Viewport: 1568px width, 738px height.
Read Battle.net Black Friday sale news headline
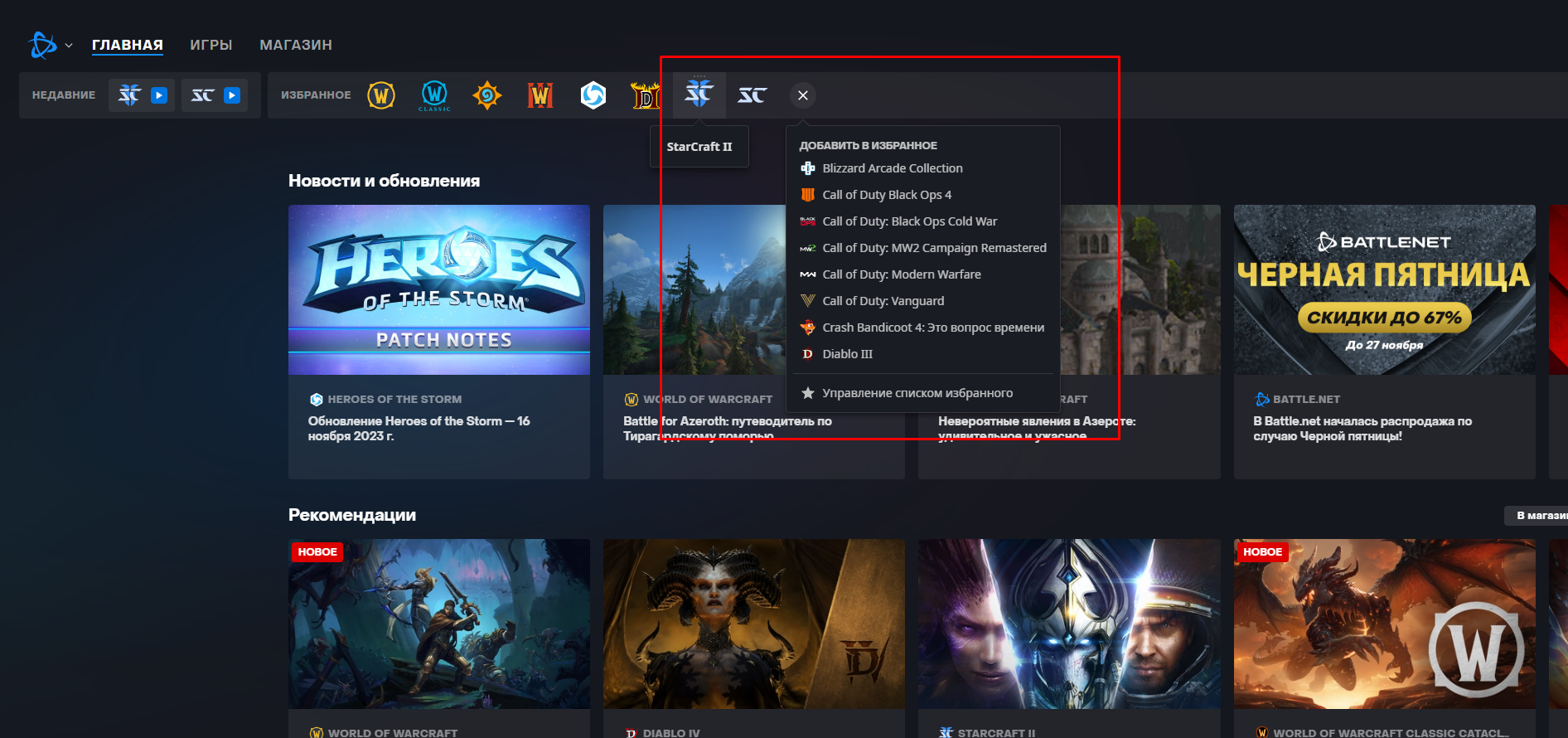[1362, 429]
